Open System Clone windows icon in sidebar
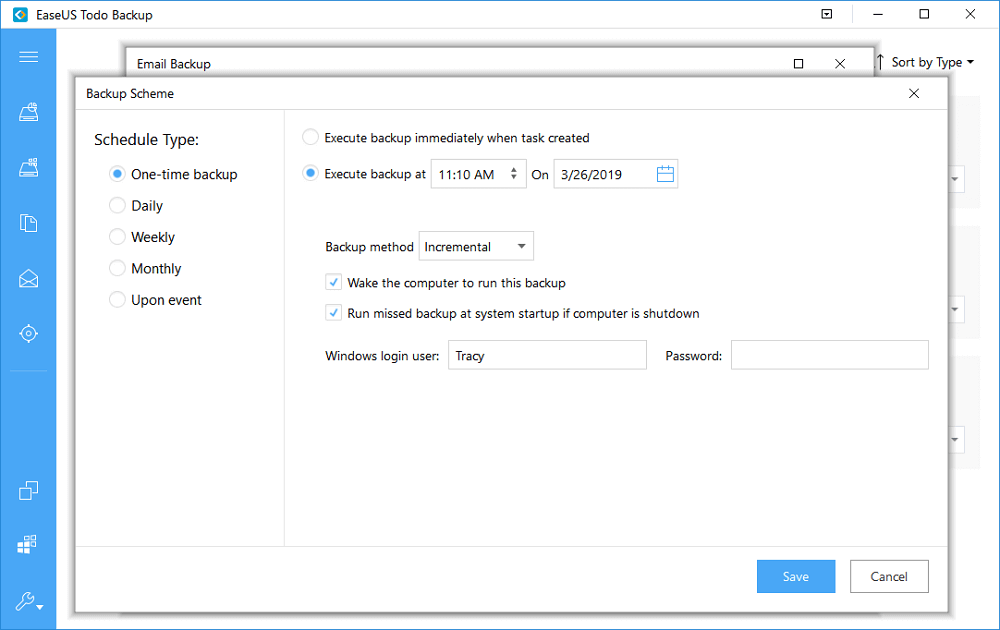The image size is (1000, 630). (27, 544)
